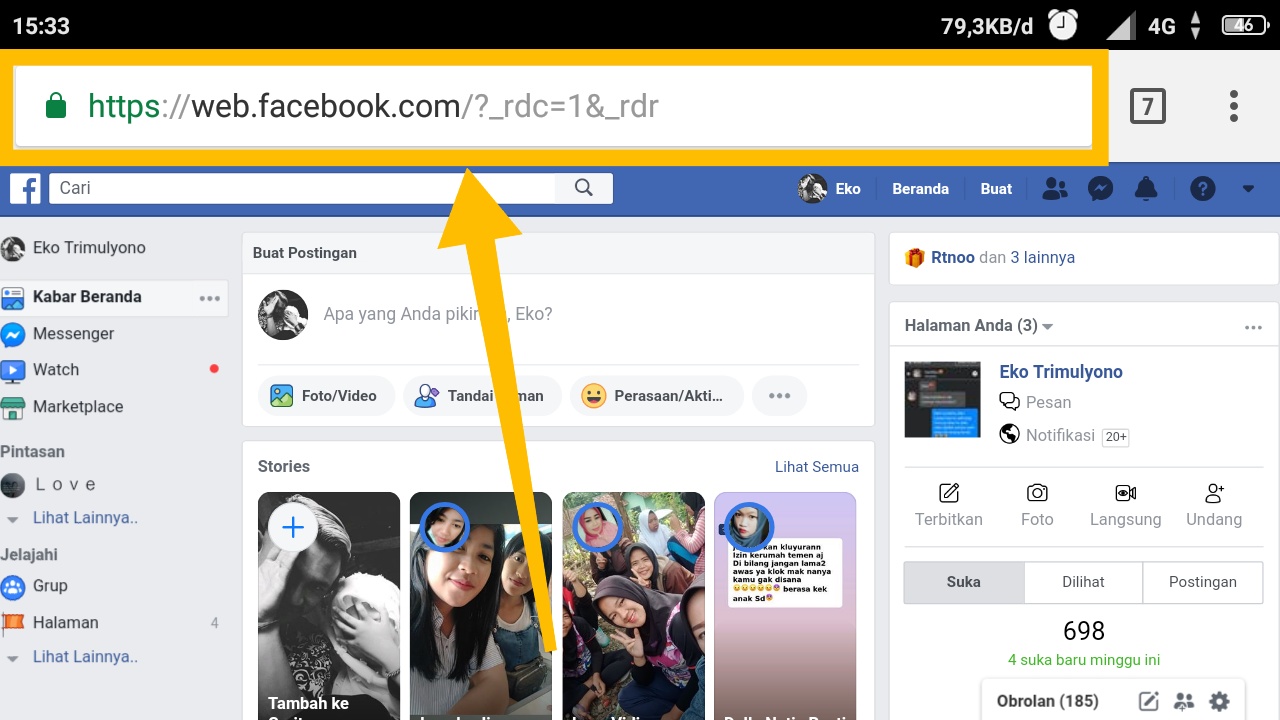Click the green padlock security icon
1280x720 pixels.
(56, 106)
